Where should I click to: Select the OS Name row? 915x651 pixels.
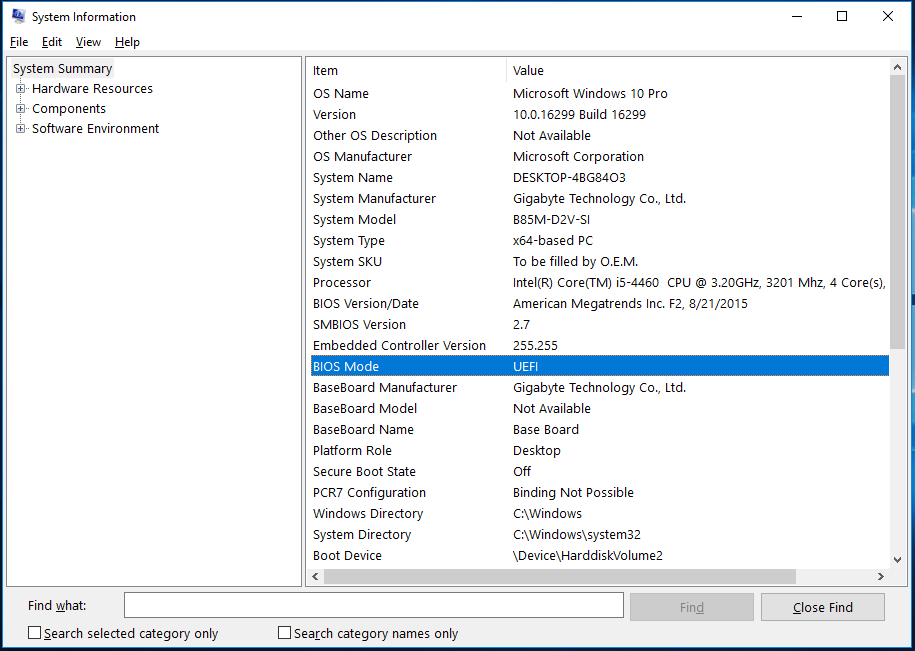point(599,93)
